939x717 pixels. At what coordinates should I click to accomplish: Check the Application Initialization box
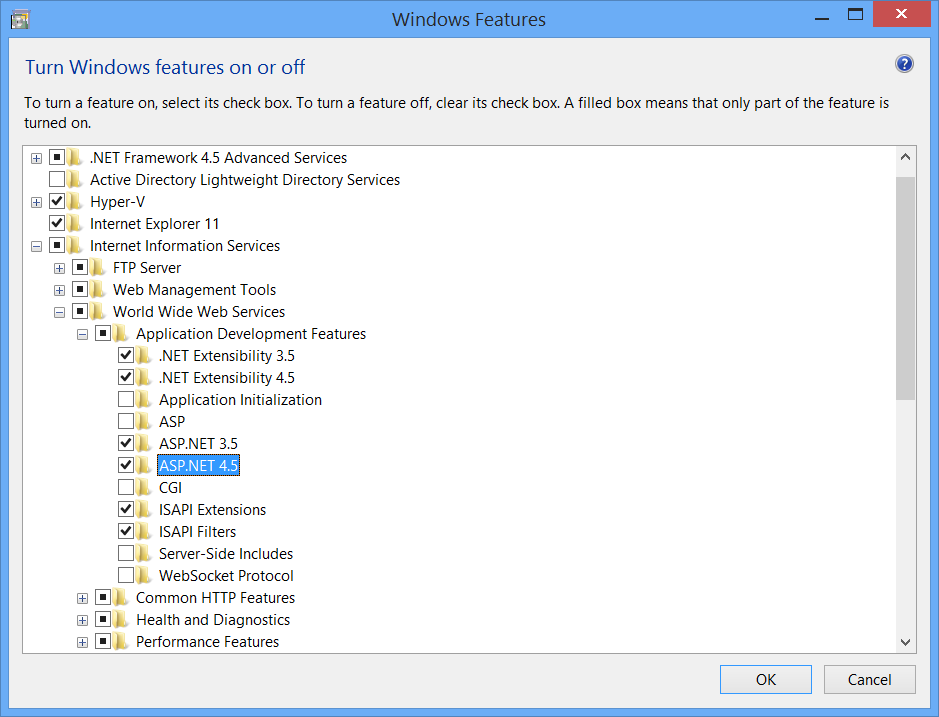tap(126, 399)
